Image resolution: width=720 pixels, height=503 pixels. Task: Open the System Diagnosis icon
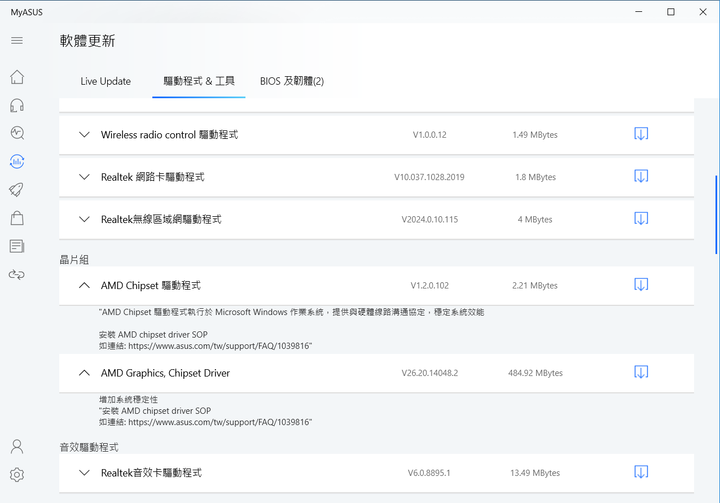click(x=17, y=133)
